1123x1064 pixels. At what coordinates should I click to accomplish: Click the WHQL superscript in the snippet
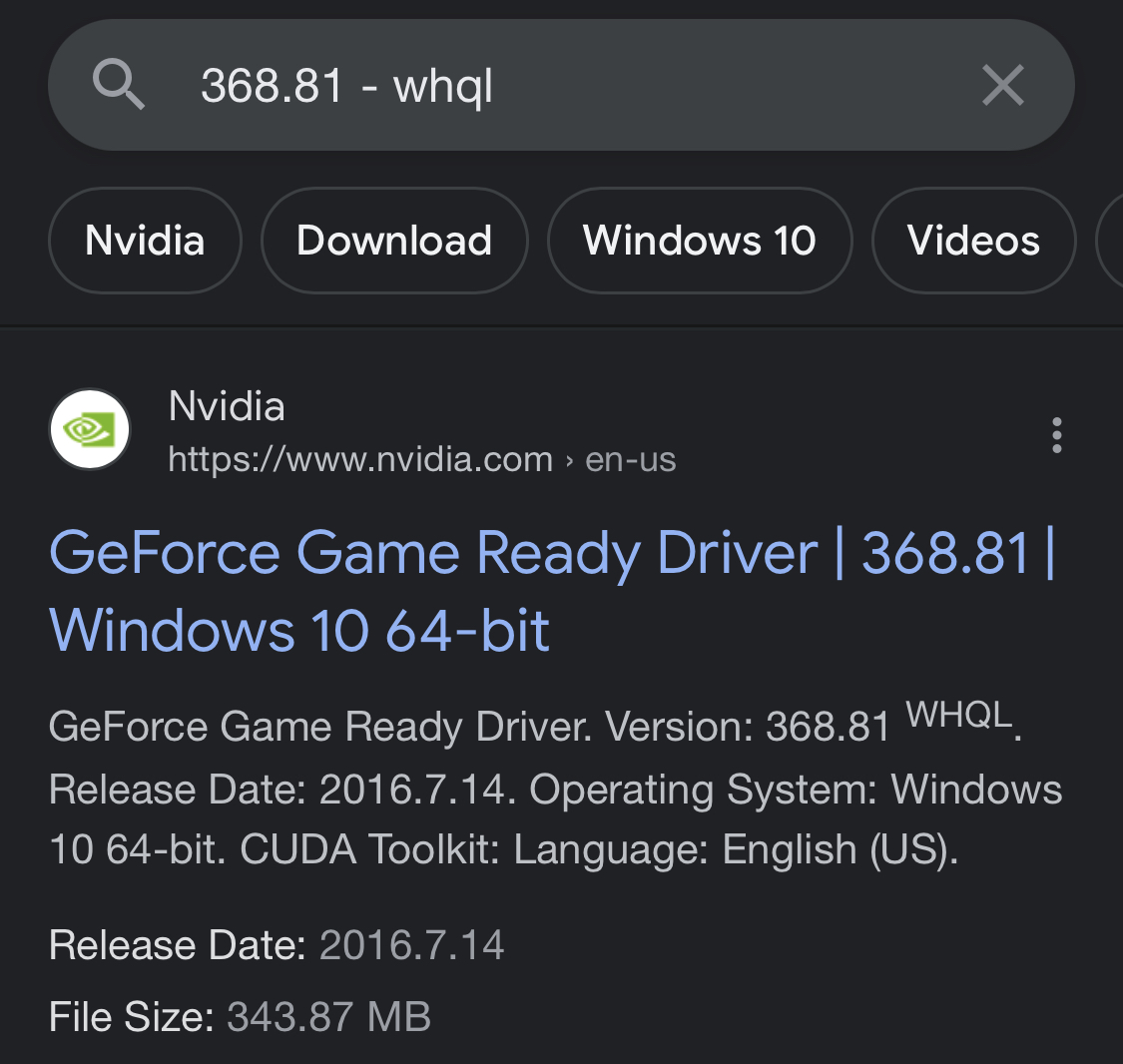coord(958,714)
